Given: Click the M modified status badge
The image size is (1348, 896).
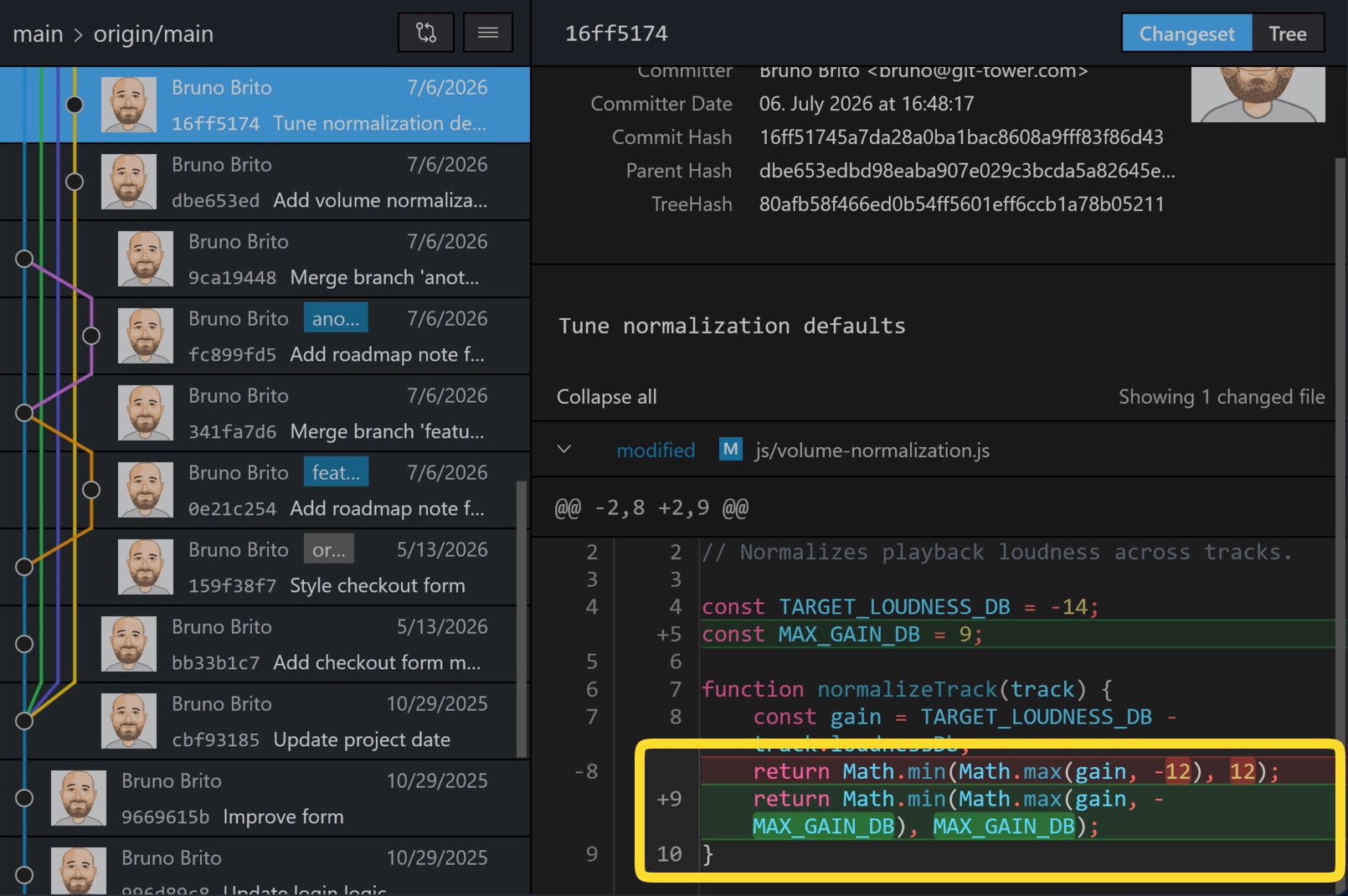Looking at the screenshot, I should point(730,450).
